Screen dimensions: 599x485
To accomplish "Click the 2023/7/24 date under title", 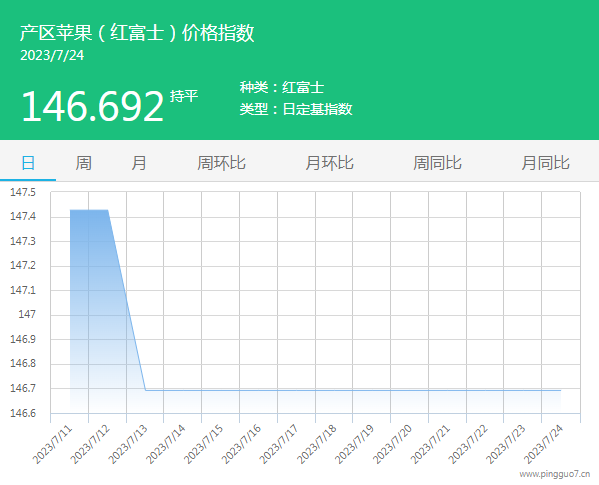I will click(52, 55).
